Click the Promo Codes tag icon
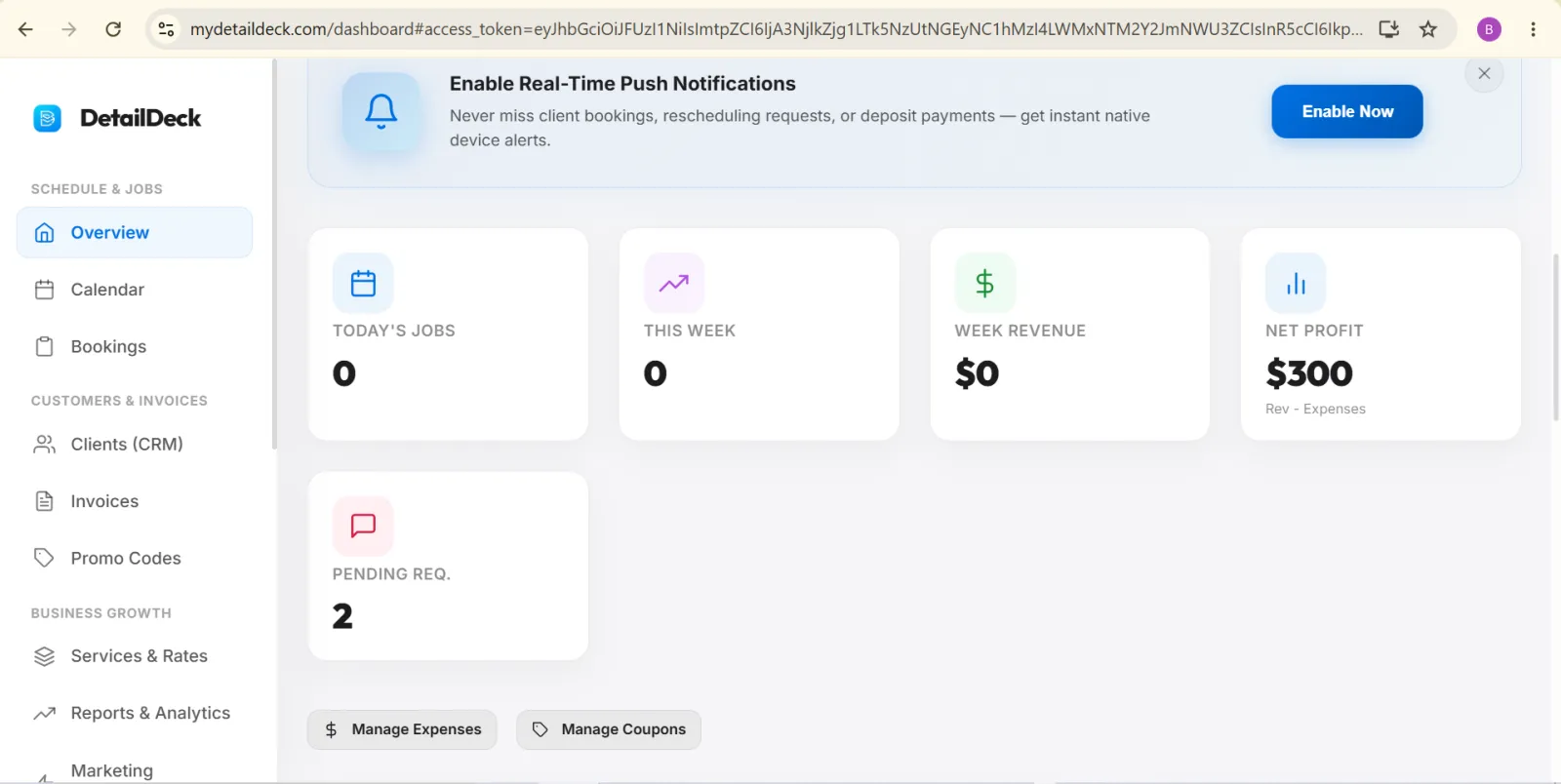The width and height of the screenshot is (1561, 784). click(44, 558)
